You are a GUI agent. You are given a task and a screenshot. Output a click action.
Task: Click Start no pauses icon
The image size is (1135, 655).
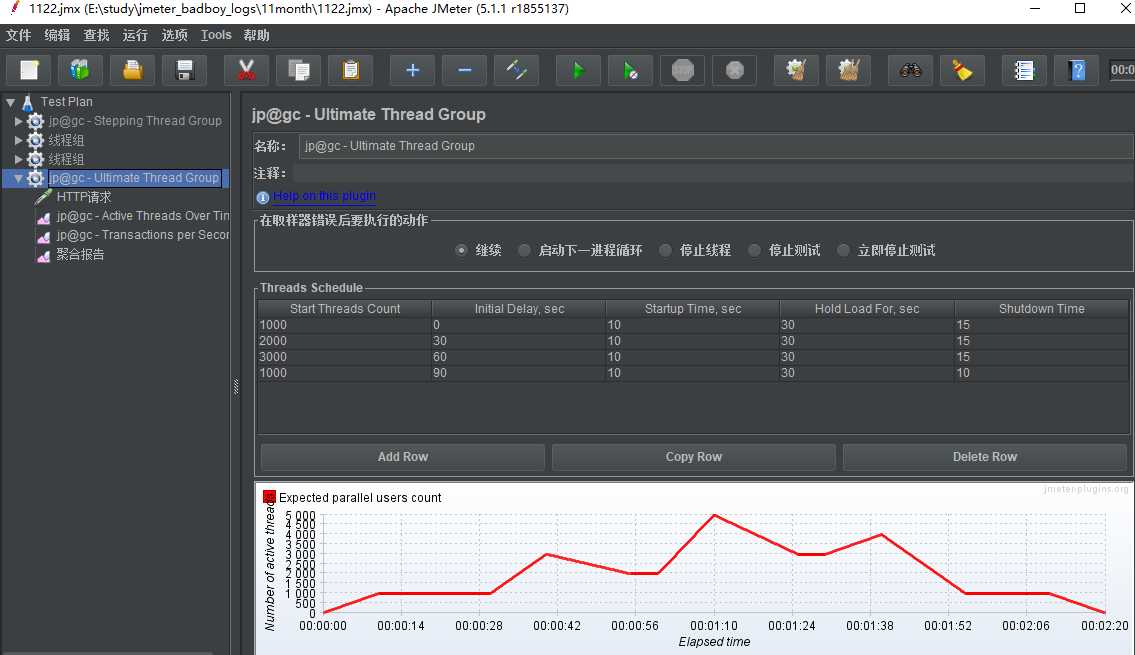(x=630, y=70)
